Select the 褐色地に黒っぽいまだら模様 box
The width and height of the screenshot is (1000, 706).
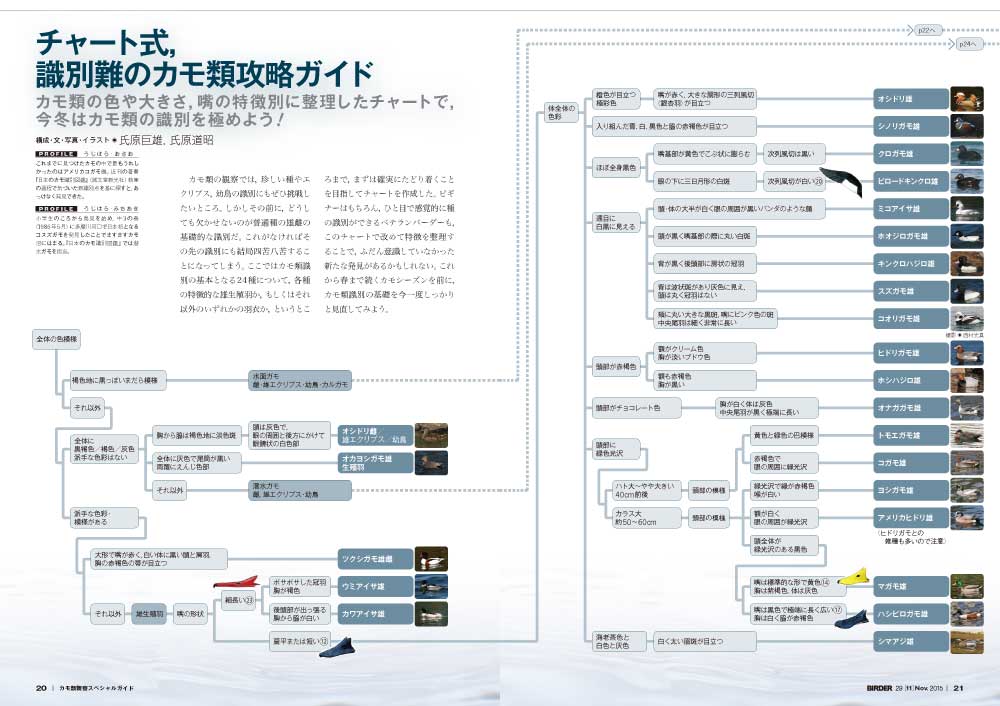click(118, 380)
